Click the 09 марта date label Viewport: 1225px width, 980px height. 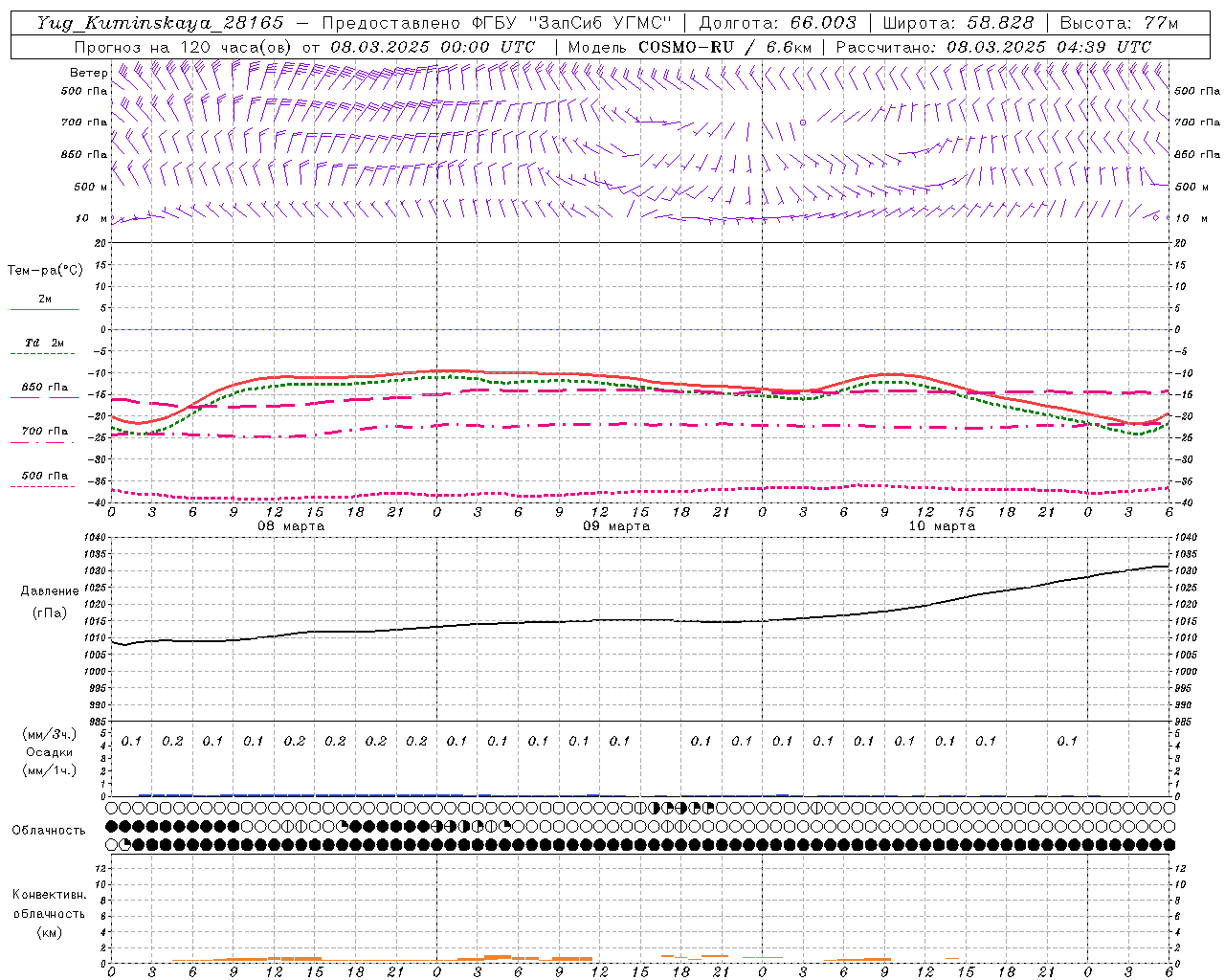point(616,526)
